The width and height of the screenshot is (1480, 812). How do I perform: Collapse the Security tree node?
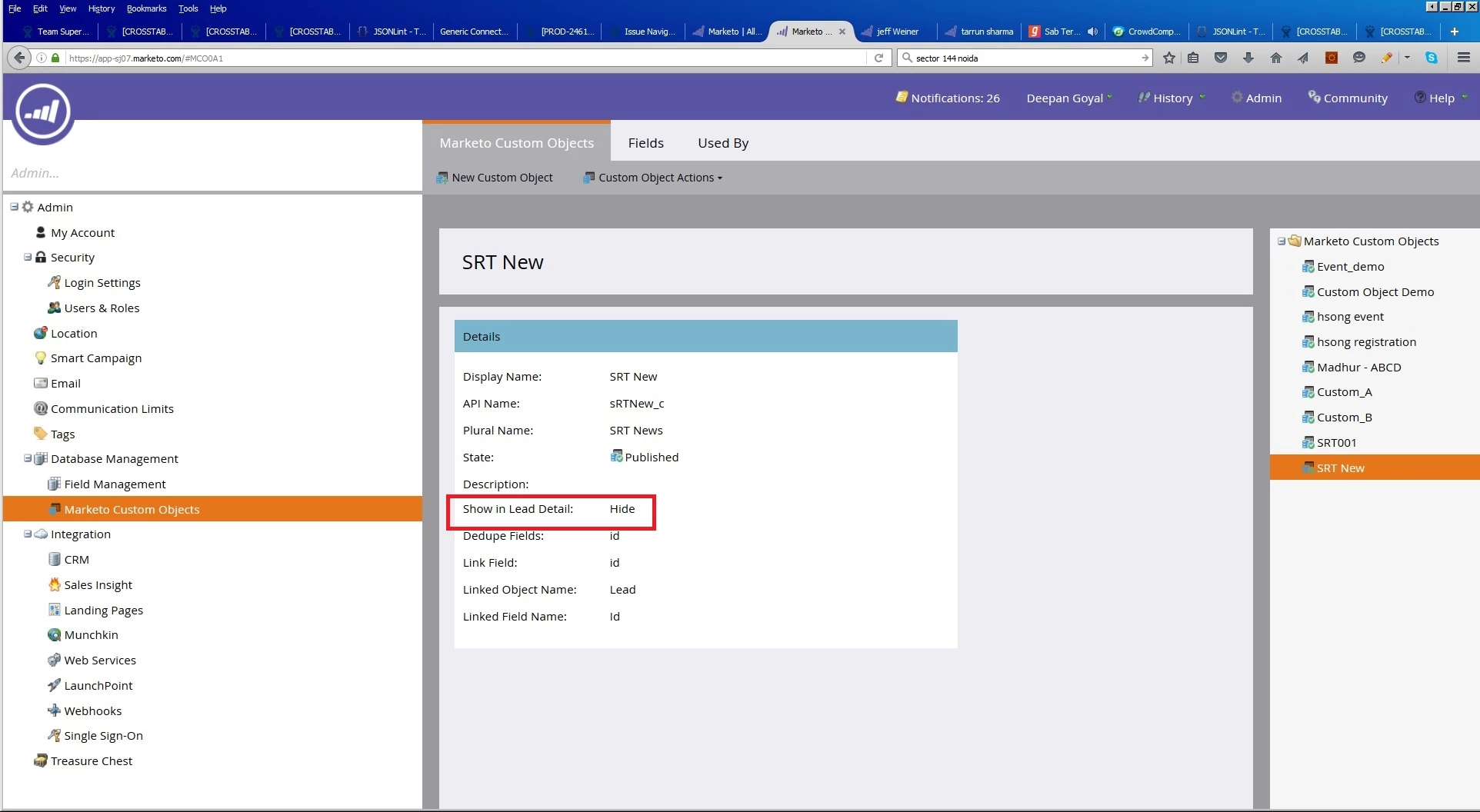tap(28, 257)
